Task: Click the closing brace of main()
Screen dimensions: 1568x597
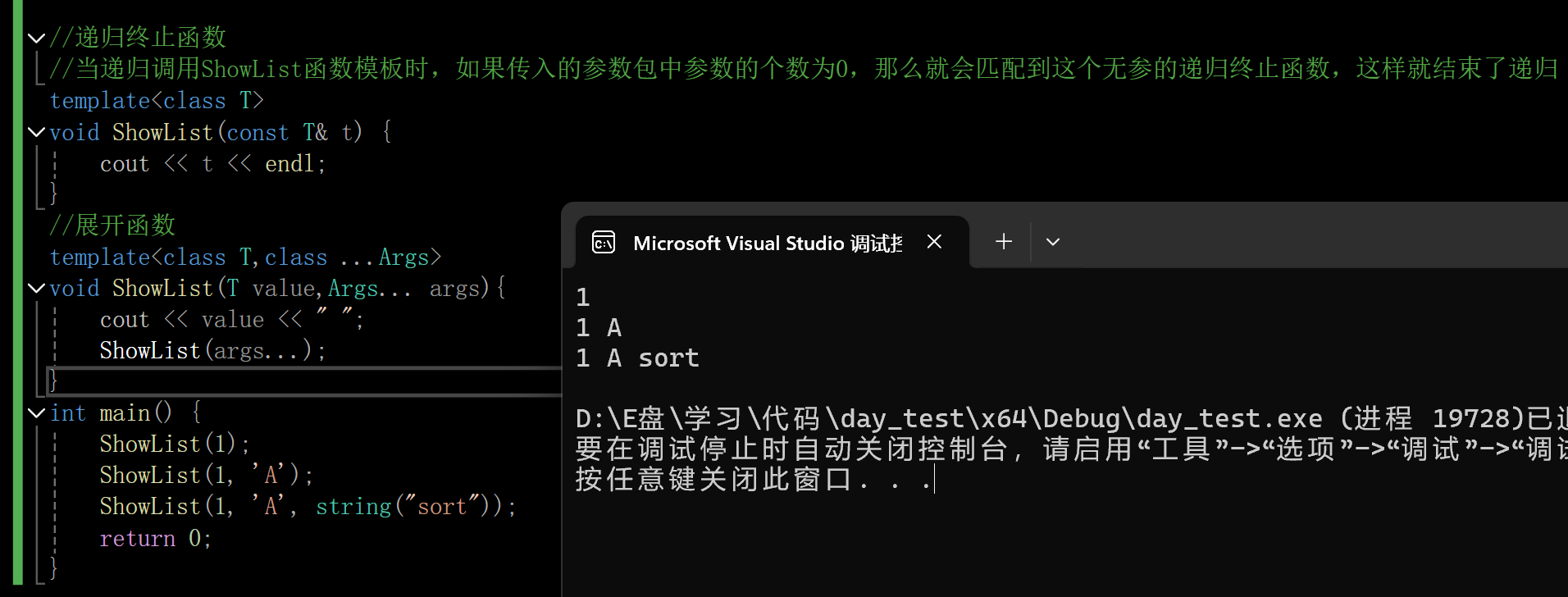Action: coord(54,567)
